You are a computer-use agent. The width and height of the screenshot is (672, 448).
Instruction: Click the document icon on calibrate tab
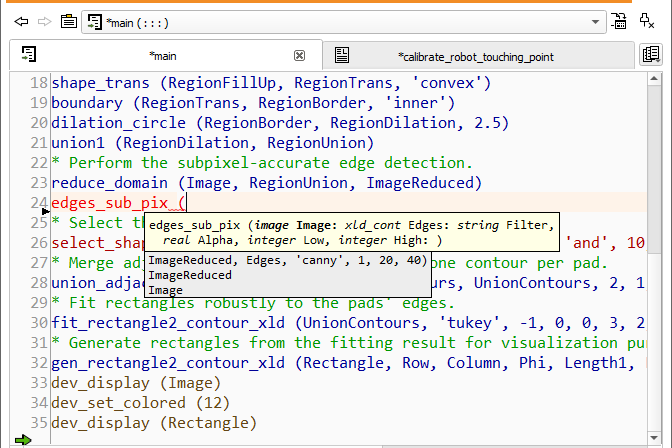(342, 55)
